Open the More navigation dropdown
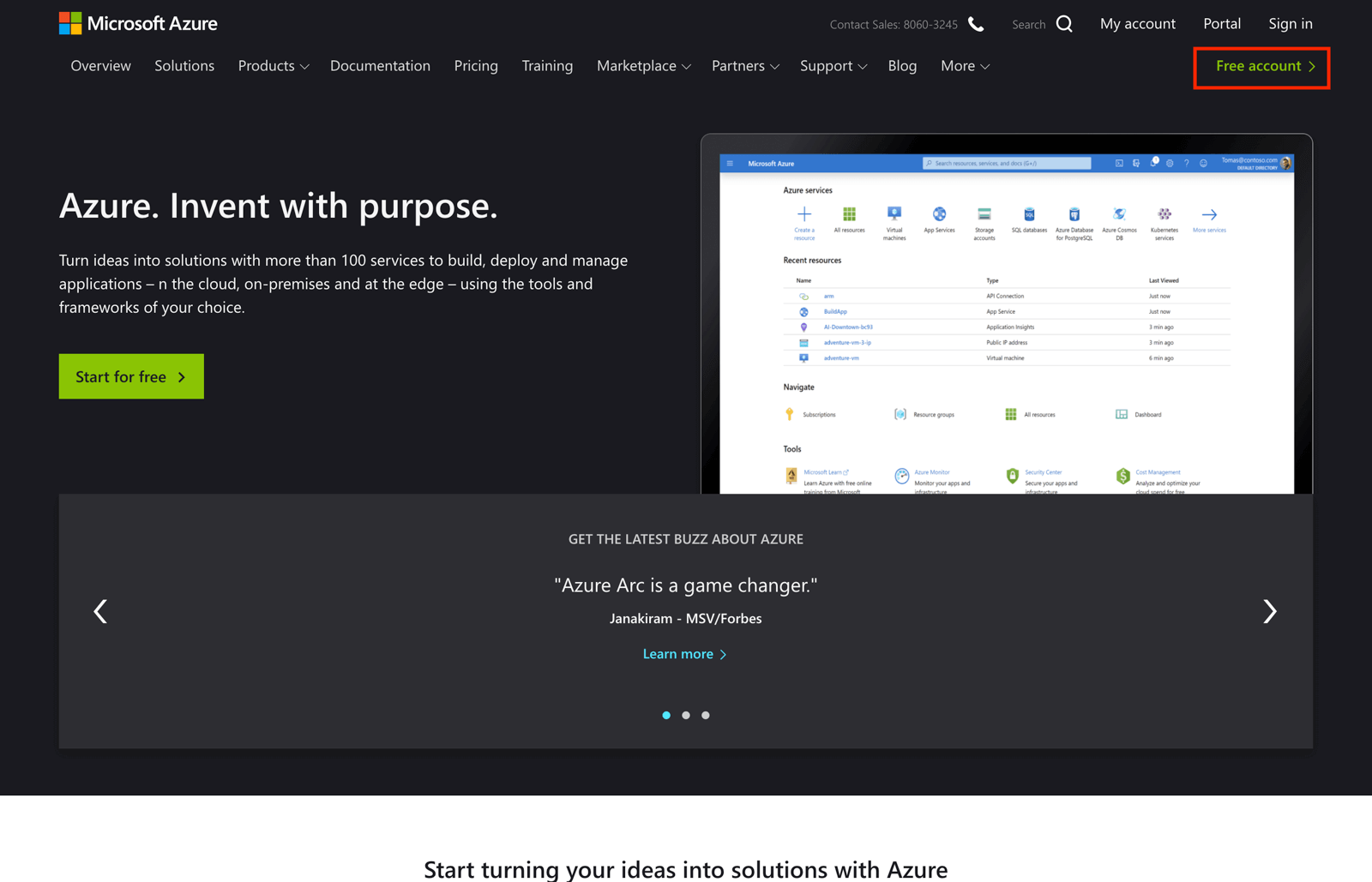The height and width of the screenshot is (882, 1372). pos(964,66)
